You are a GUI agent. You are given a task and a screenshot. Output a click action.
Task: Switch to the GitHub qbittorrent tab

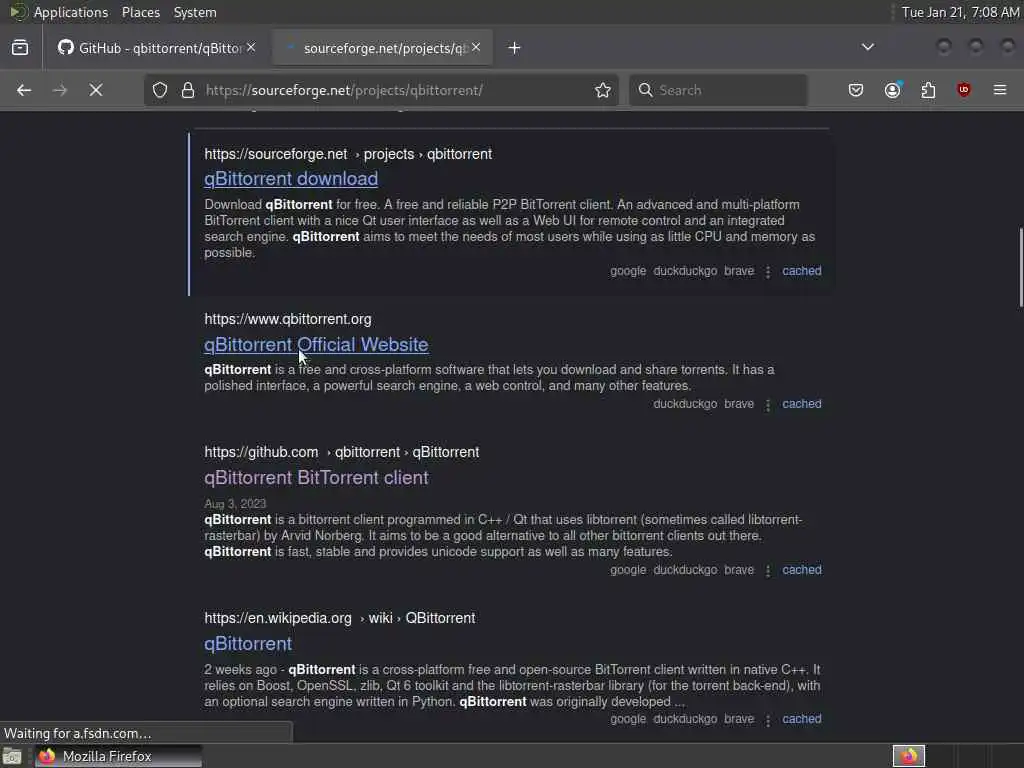pos(157,48)
